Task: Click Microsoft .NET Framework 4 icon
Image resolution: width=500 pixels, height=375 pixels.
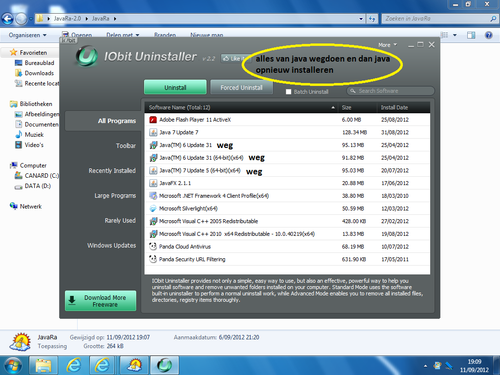Action: click(153, 196)
